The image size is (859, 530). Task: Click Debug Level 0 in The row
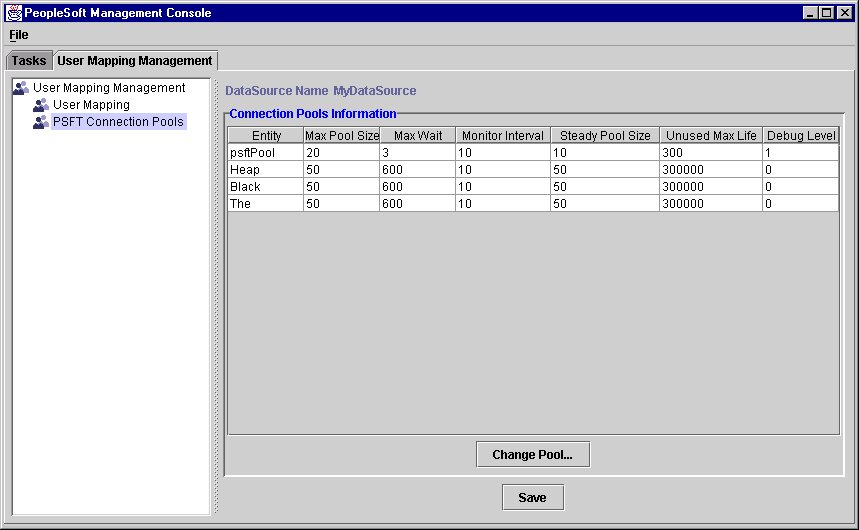coord(801,203)
